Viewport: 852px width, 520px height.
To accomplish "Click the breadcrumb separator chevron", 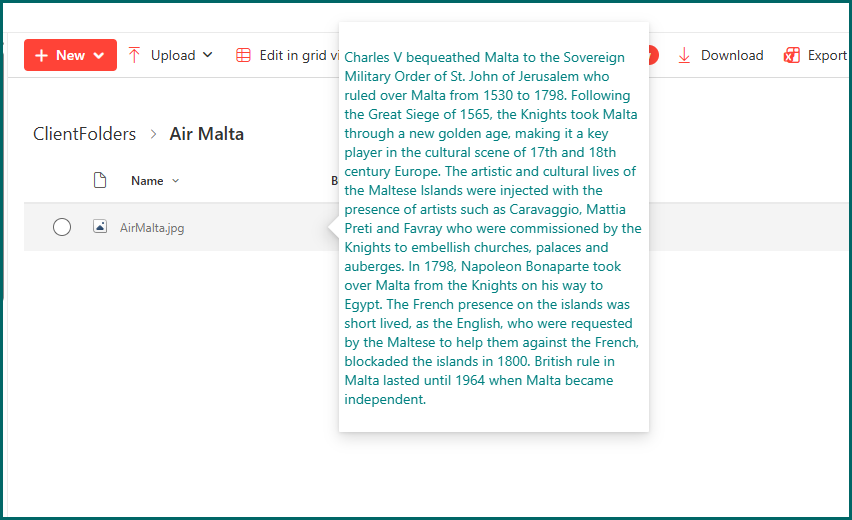I will 153,134.
